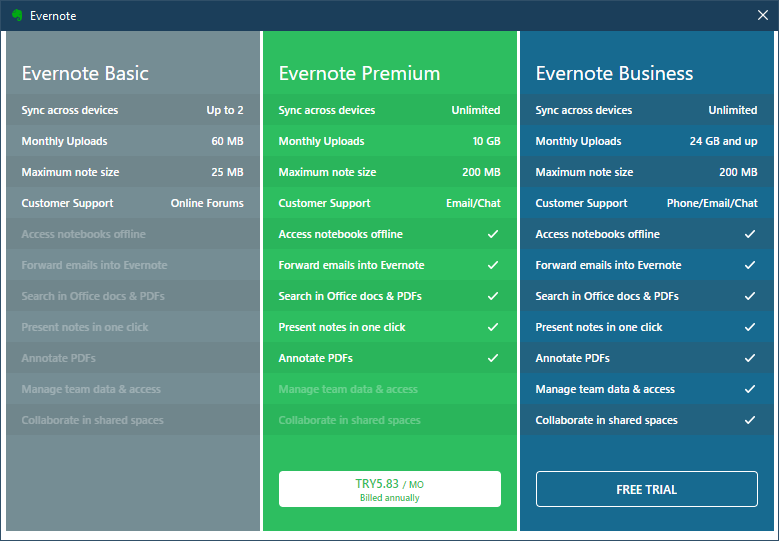Click the Business 'Collaborate in shared spaces' checkmark
779x541 pixels.
750,420
